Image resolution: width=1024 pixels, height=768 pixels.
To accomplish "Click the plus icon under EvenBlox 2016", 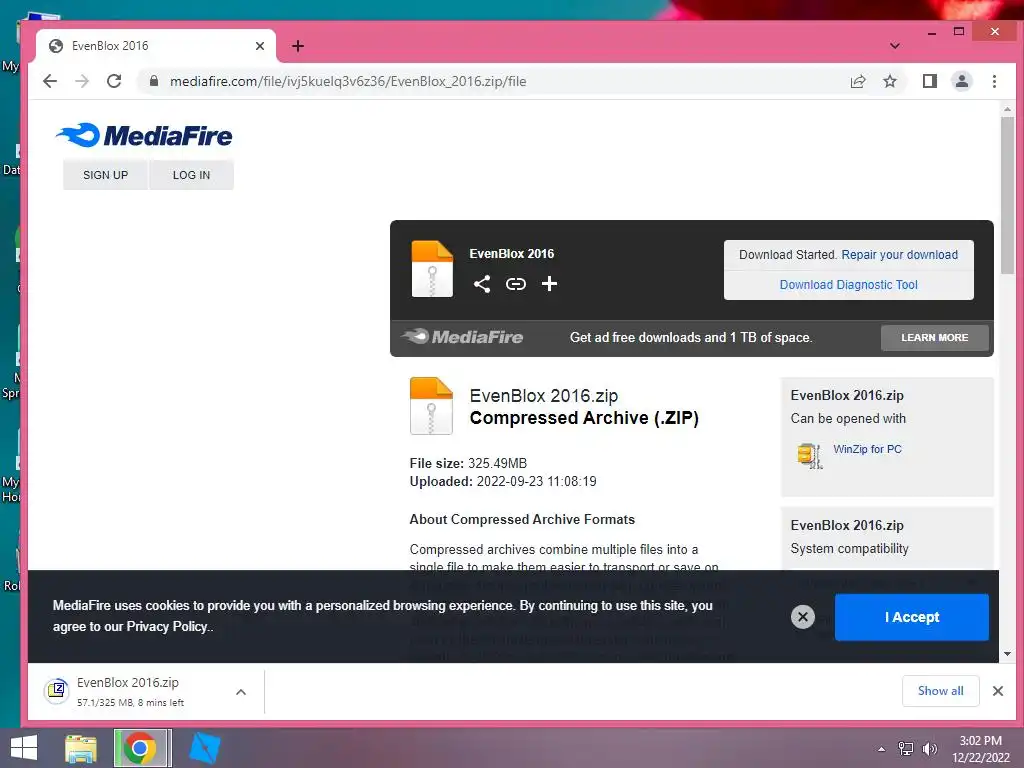I will [x=549, y=283].
